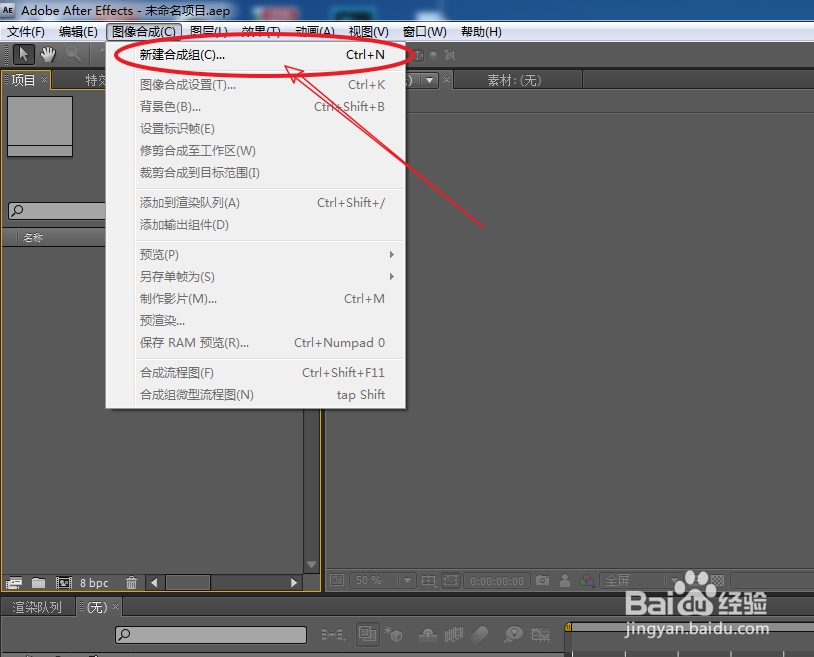
Task: Toggle the always preview this view icon
Action: pos(337,580)
